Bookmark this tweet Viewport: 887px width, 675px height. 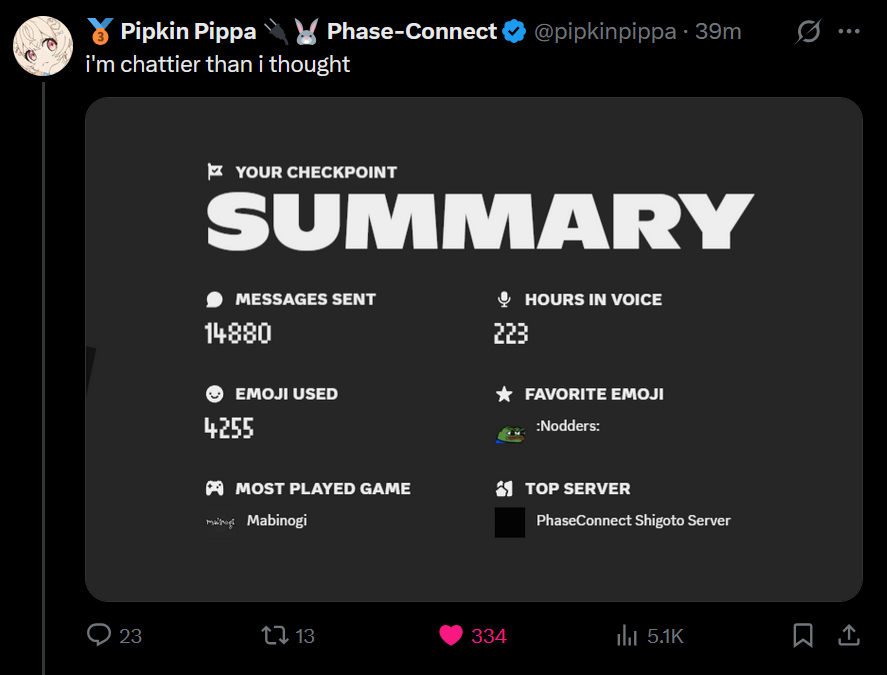tap(802, 635)
